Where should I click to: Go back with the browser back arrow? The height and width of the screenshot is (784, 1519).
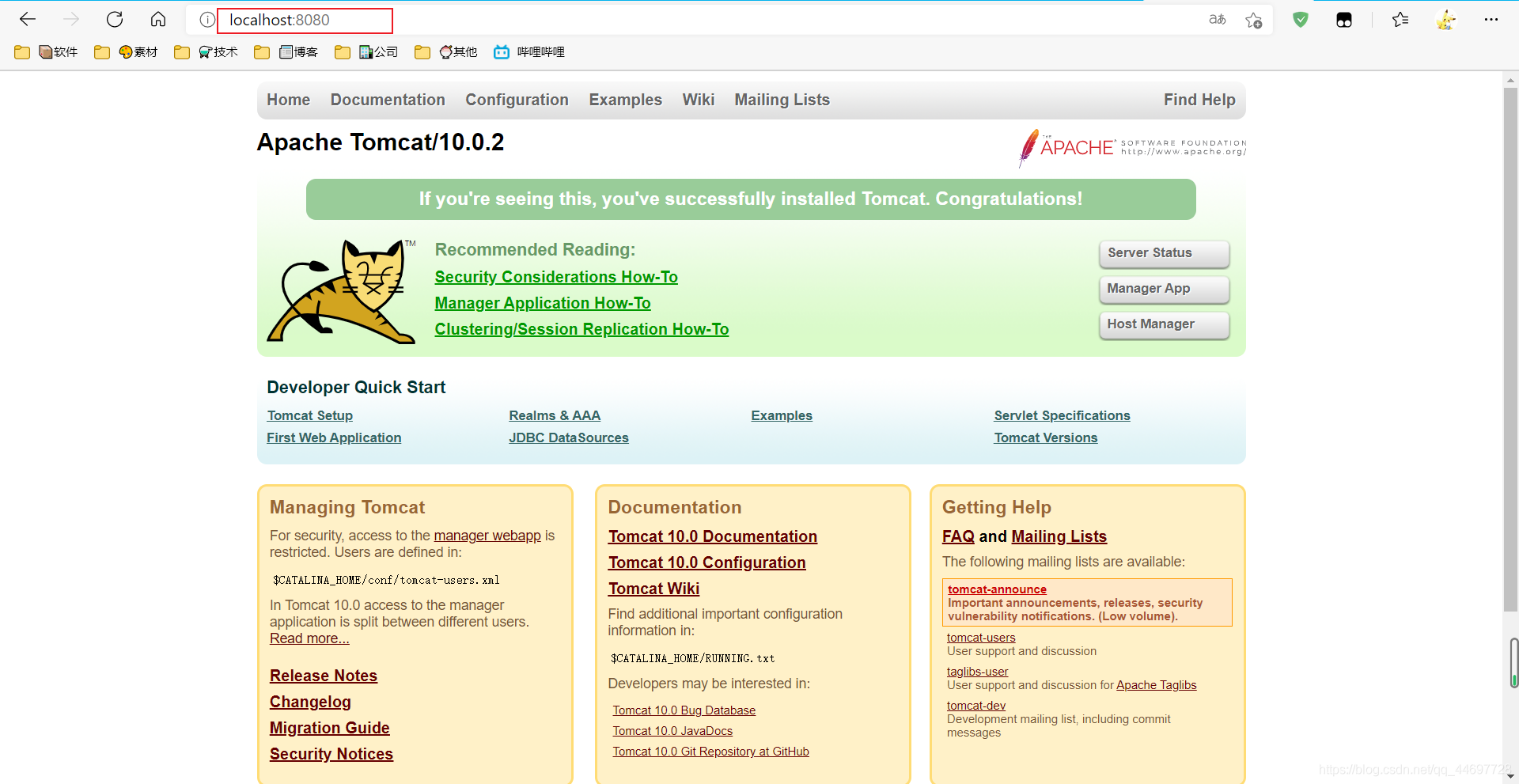(x=28, y=20)
